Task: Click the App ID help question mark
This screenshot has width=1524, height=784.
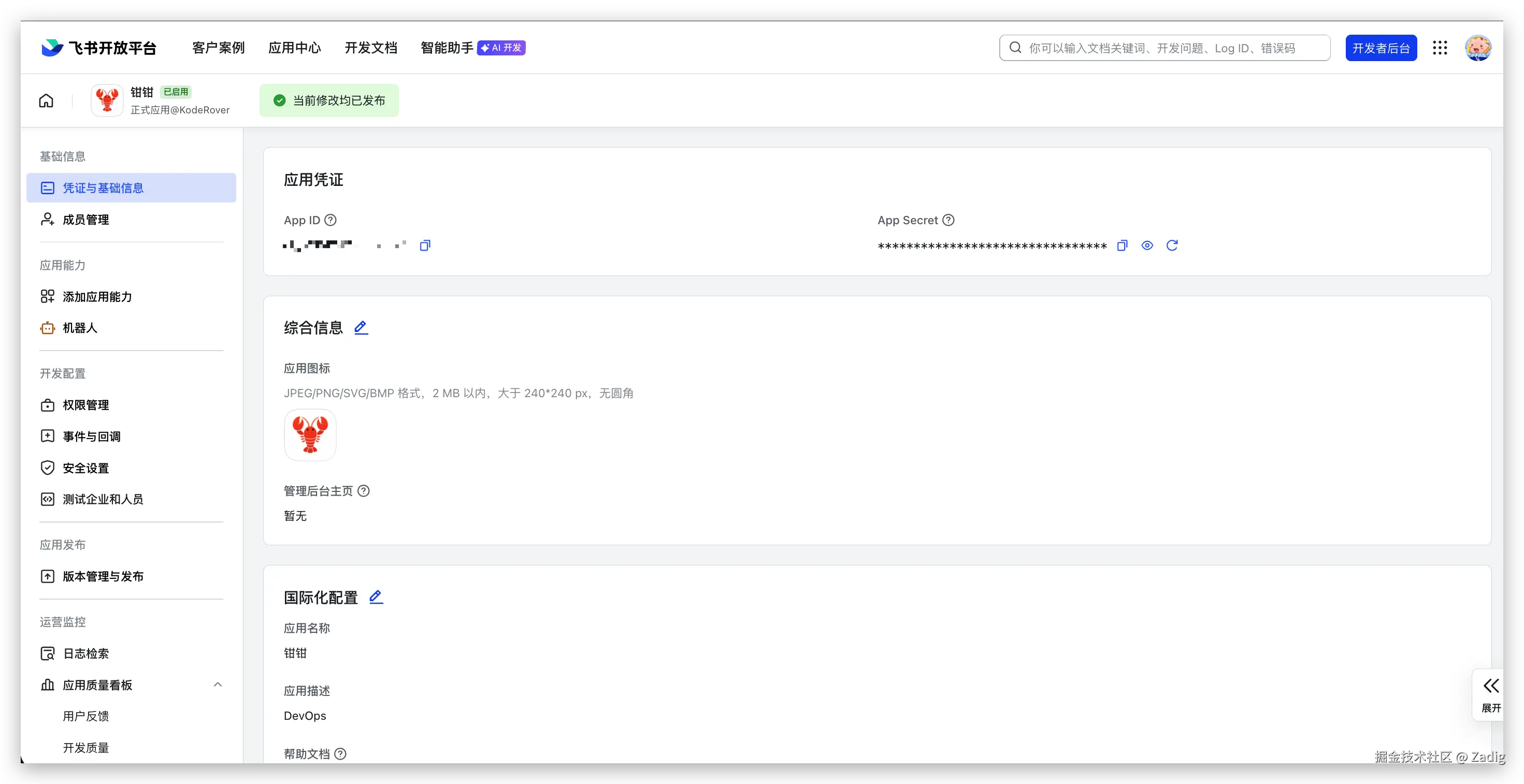Action: click(x=330, y=220)
